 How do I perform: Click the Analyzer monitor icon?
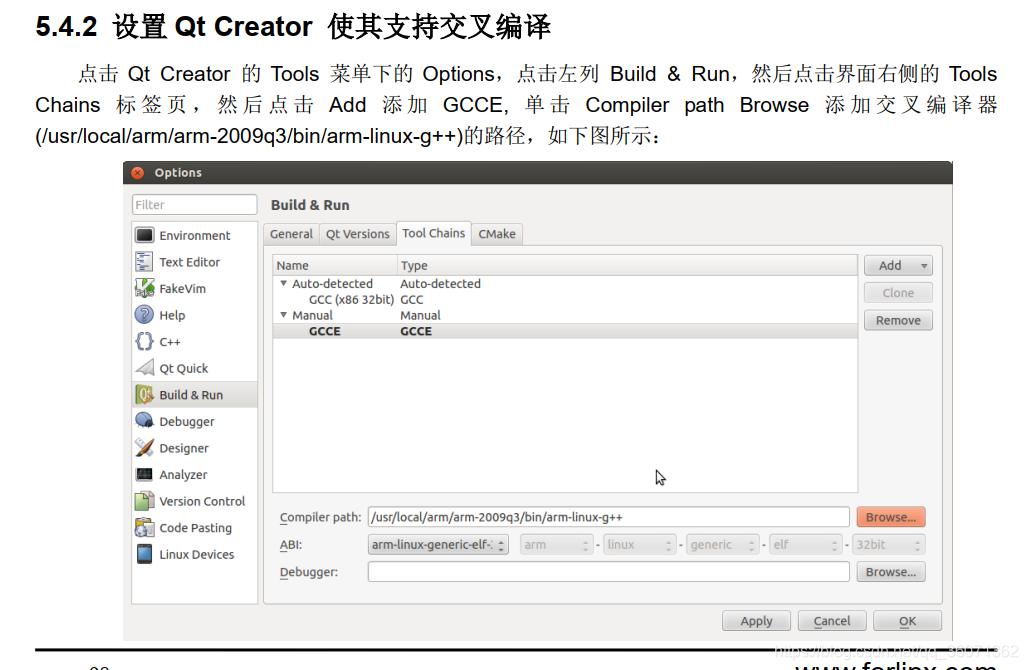(x=144, y=474)
